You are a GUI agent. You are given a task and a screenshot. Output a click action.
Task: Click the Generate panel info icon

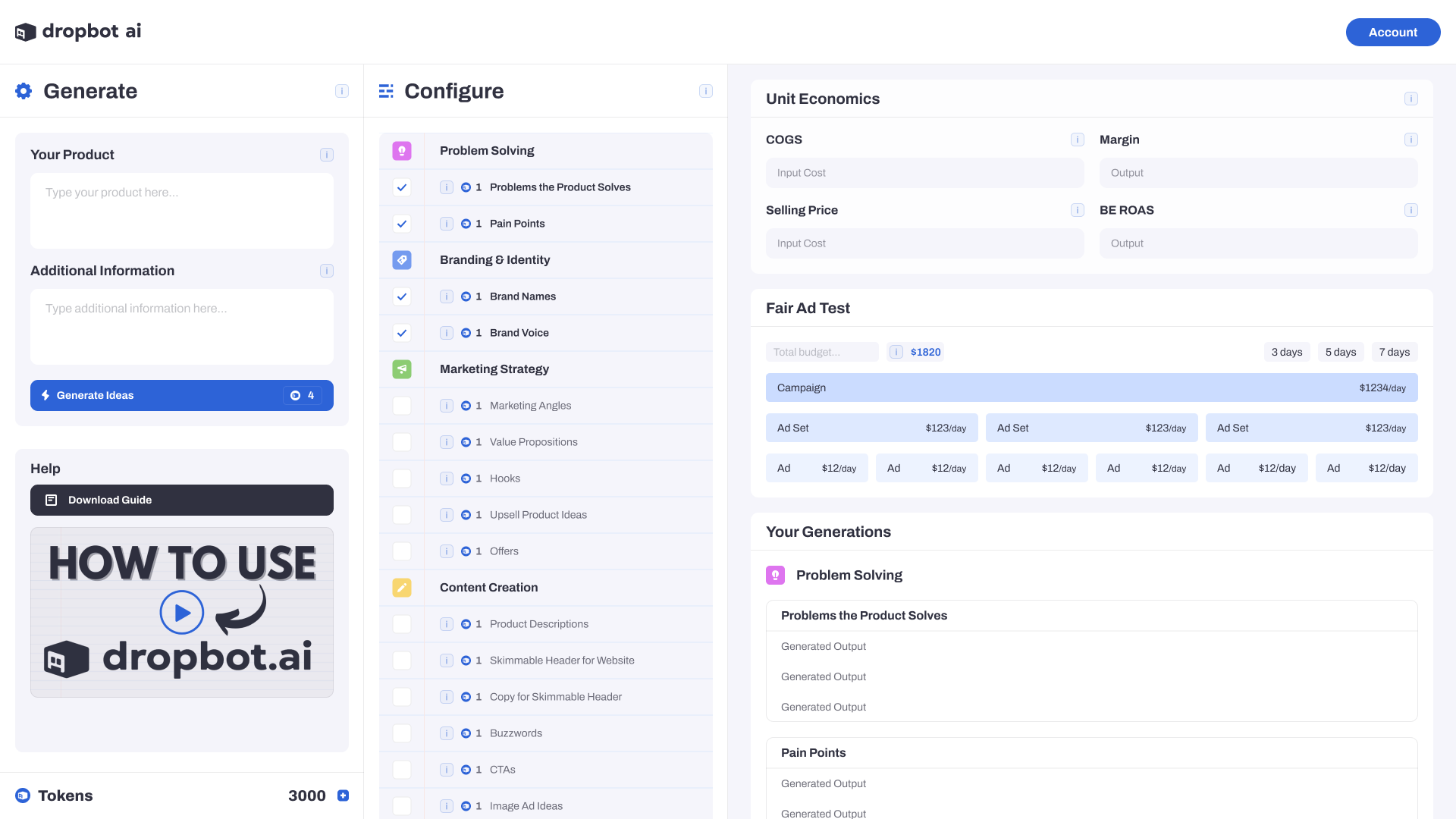pos(342,91)
